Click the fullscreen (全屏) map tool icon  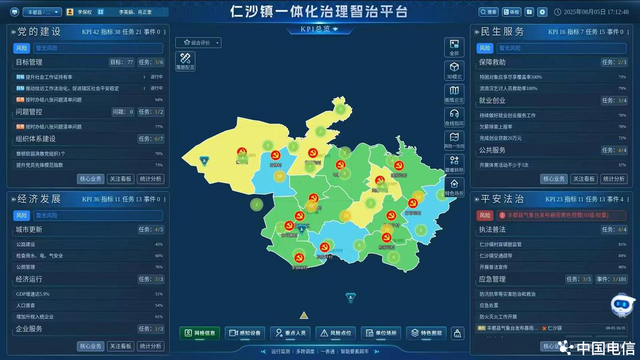point(454,44)
